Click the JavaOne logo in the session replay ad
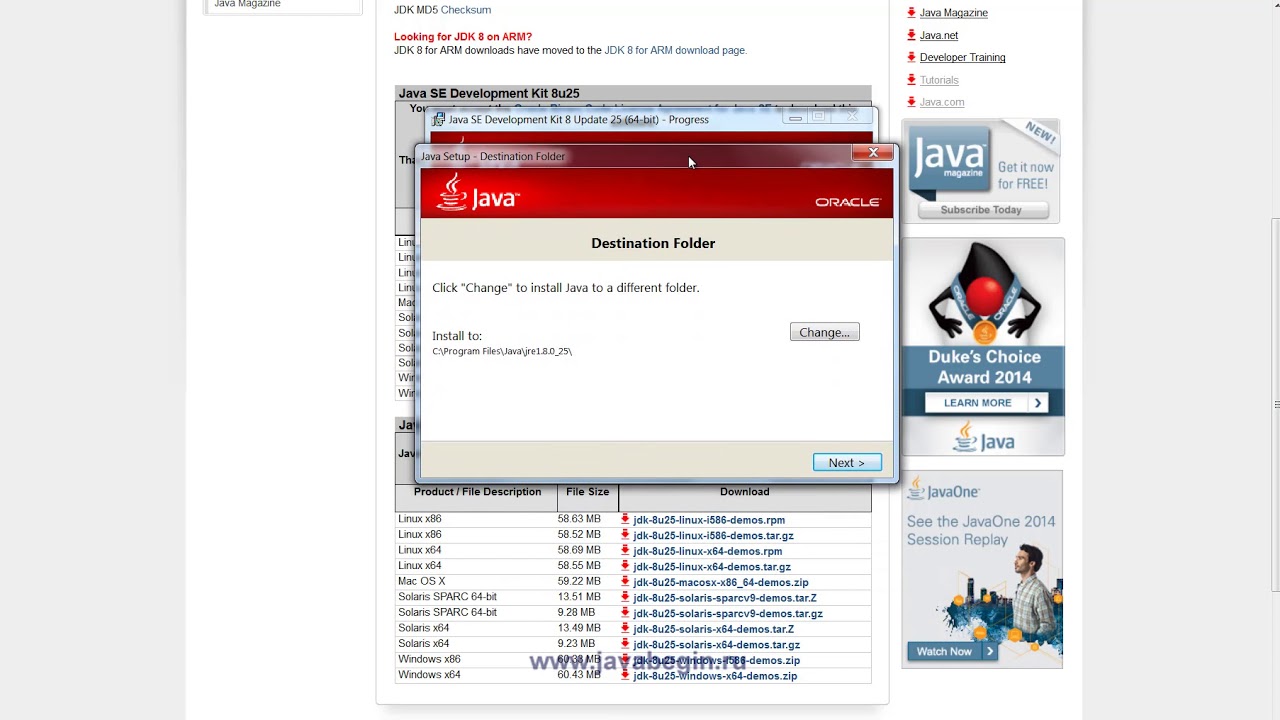The height and width of the screenshot is (720, 1280). (944, 492)
